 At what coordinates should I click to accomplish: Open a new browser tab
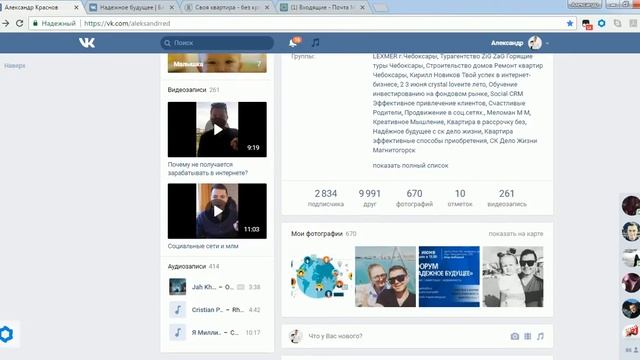(380, 8)
